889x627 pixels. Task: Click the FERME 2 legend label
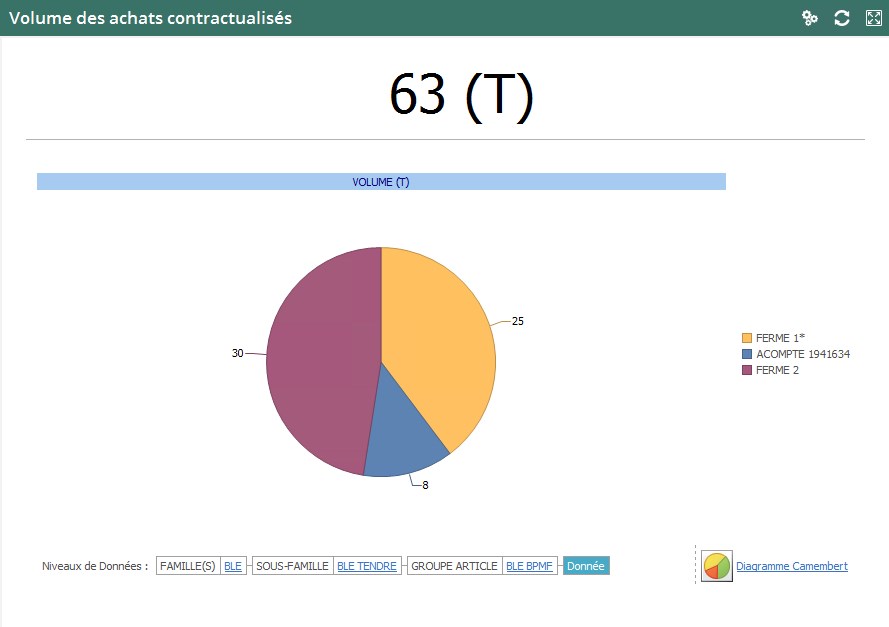coord(777,370)
